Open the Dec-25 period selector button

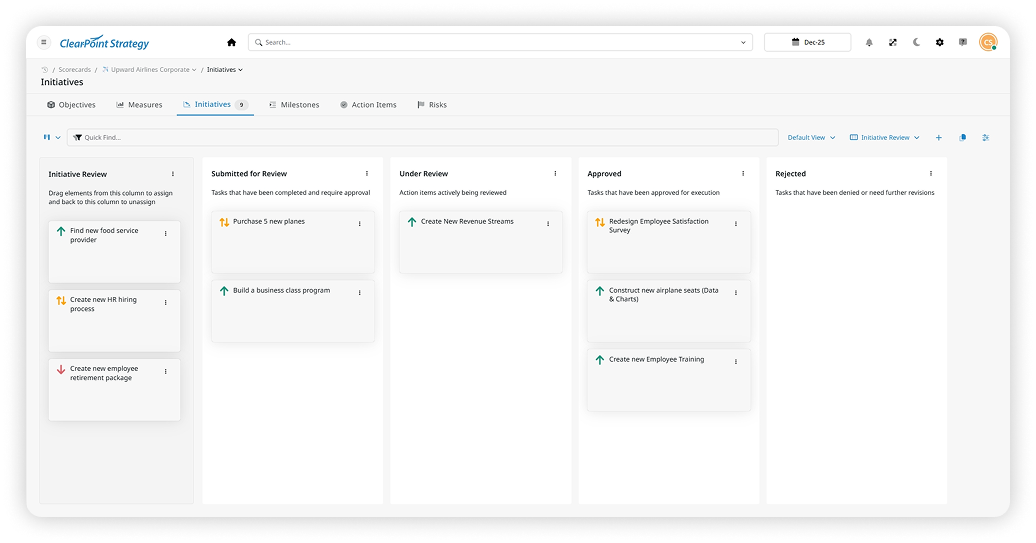coord(807,42)
